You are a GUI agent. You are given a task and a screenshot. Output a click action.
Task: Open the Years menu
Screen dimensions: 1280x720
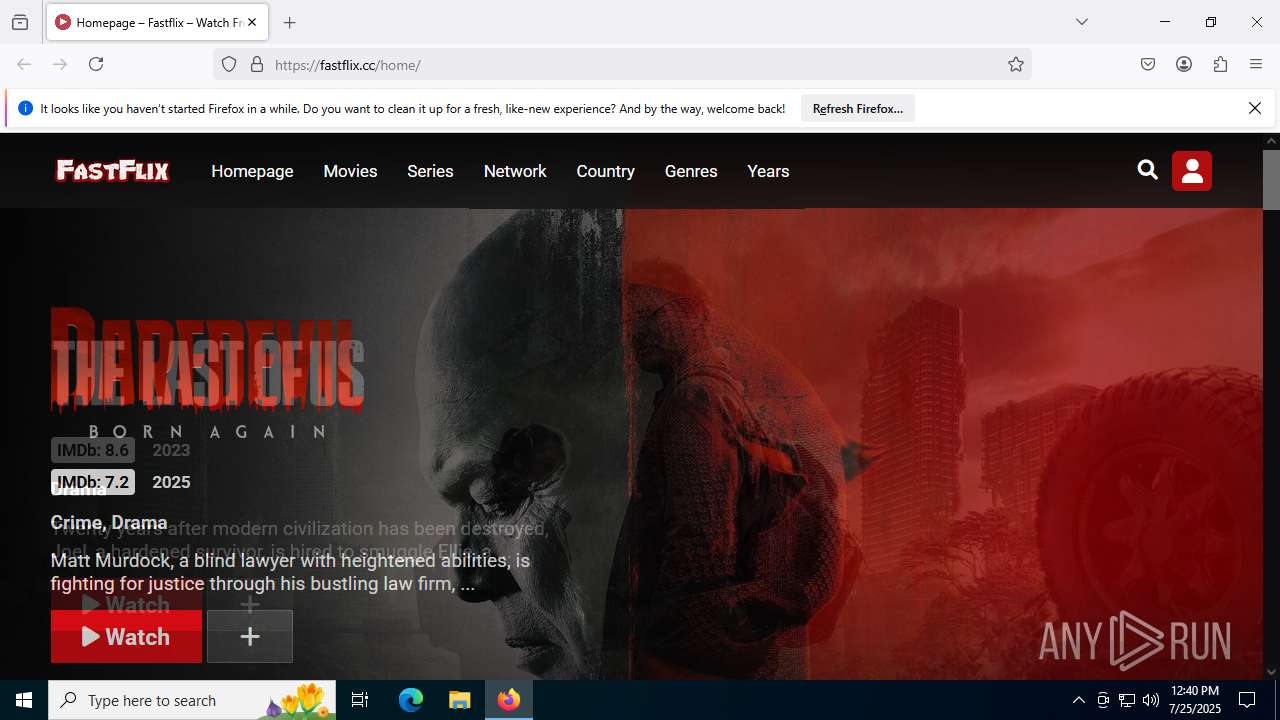[x=768, y=171]
